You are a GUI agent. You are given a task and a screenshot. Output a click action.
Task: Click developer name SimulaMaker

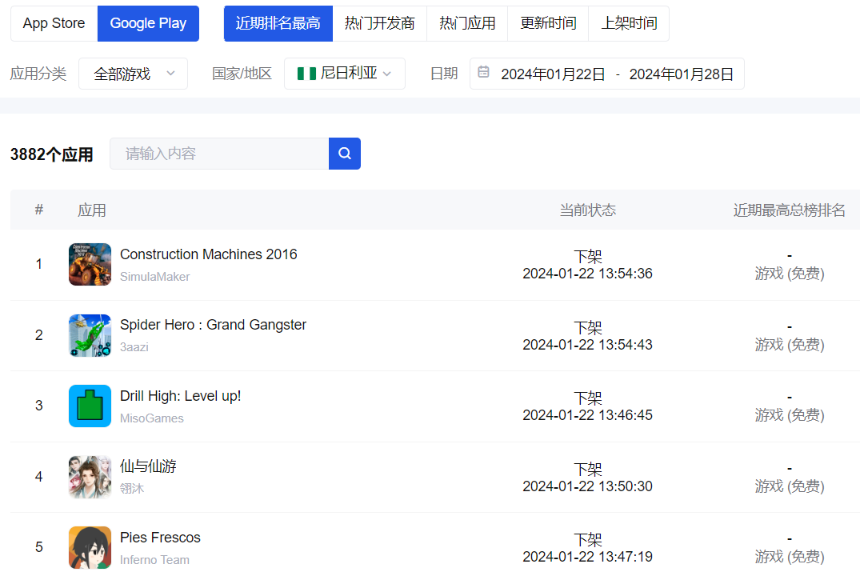point(155,276)
